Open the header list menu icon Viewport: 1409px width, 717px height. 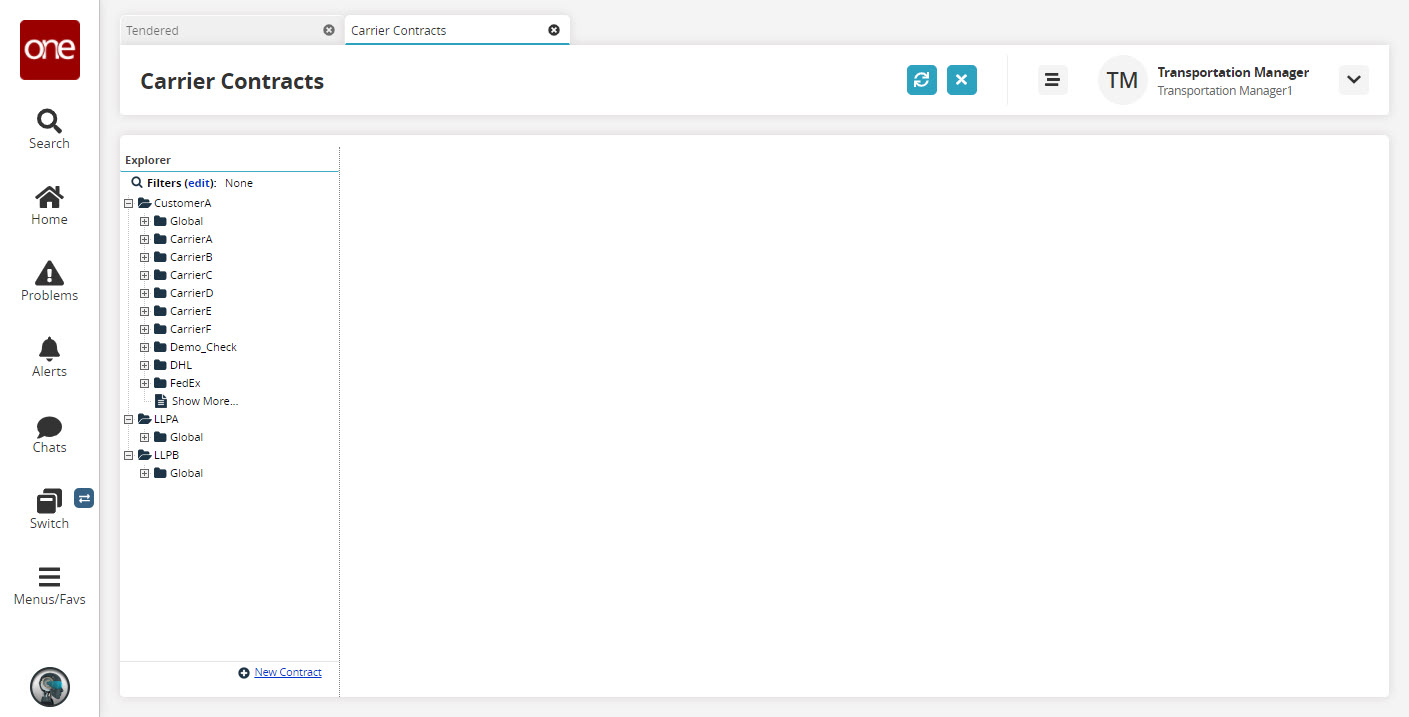tap(1051, 80)
